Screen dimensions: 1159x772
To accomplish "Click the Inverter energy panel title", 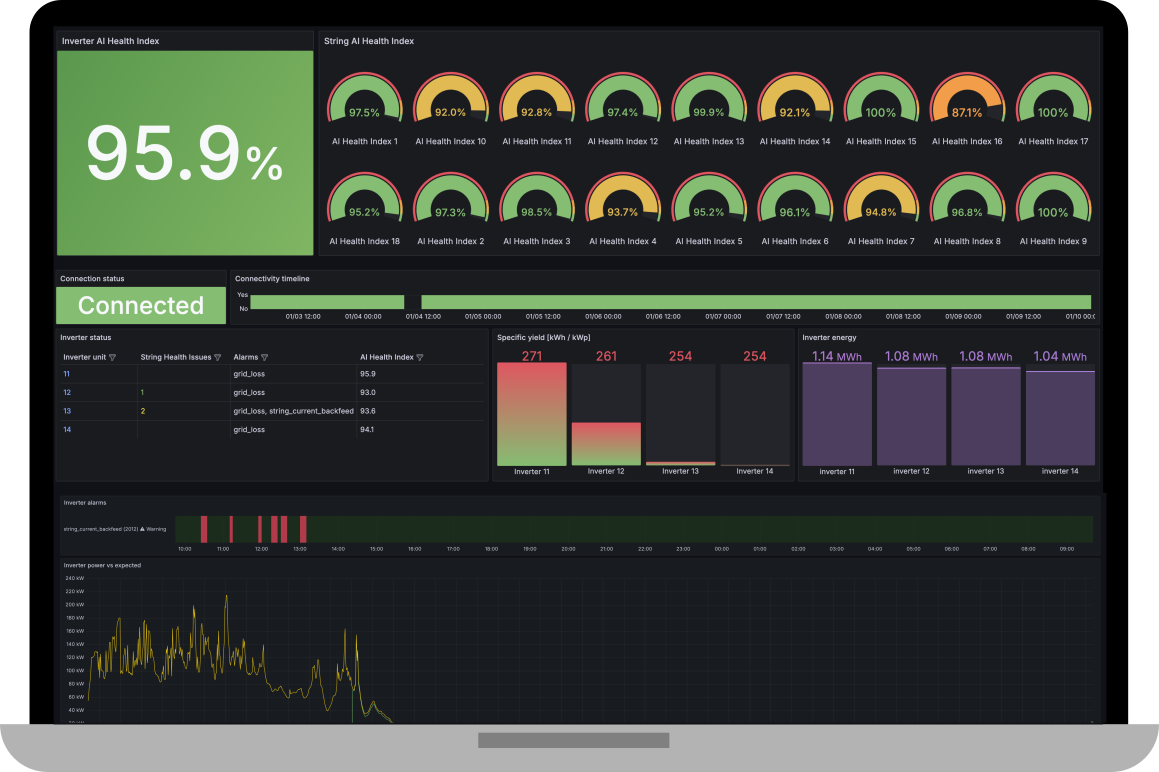I will 829,338.
